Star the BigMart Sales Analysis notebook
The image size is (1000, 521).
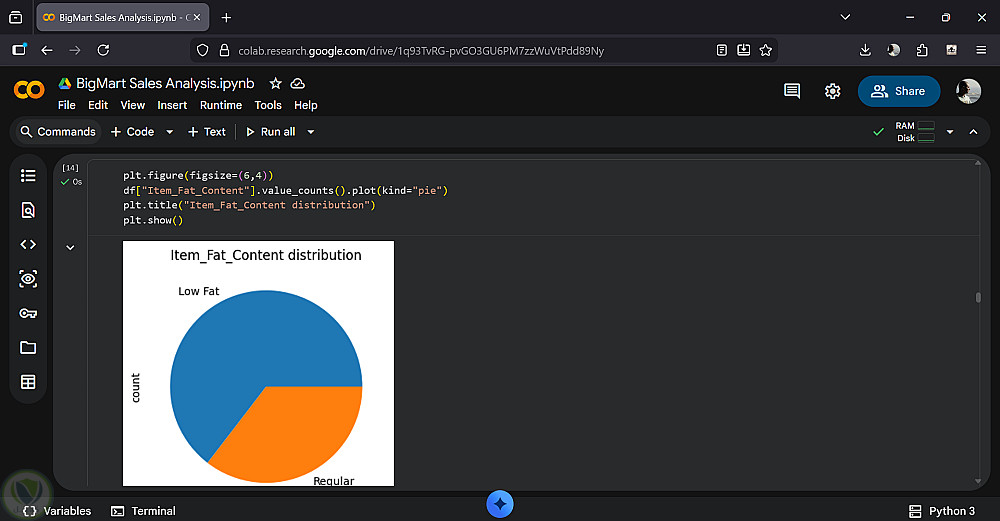[275, 84]
